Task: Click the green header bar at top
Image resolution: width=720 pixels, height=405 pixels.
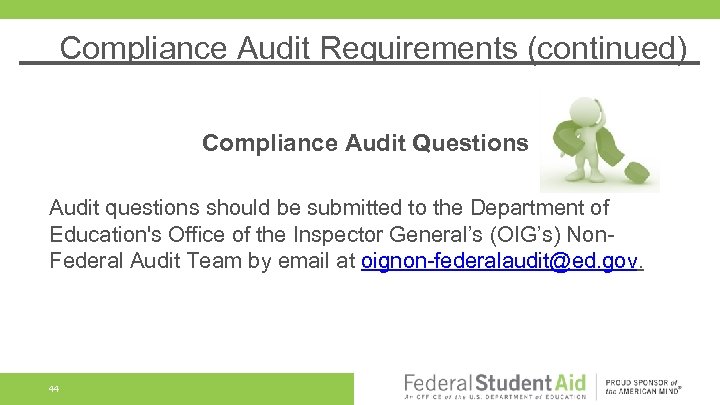Action: [360, 9]
